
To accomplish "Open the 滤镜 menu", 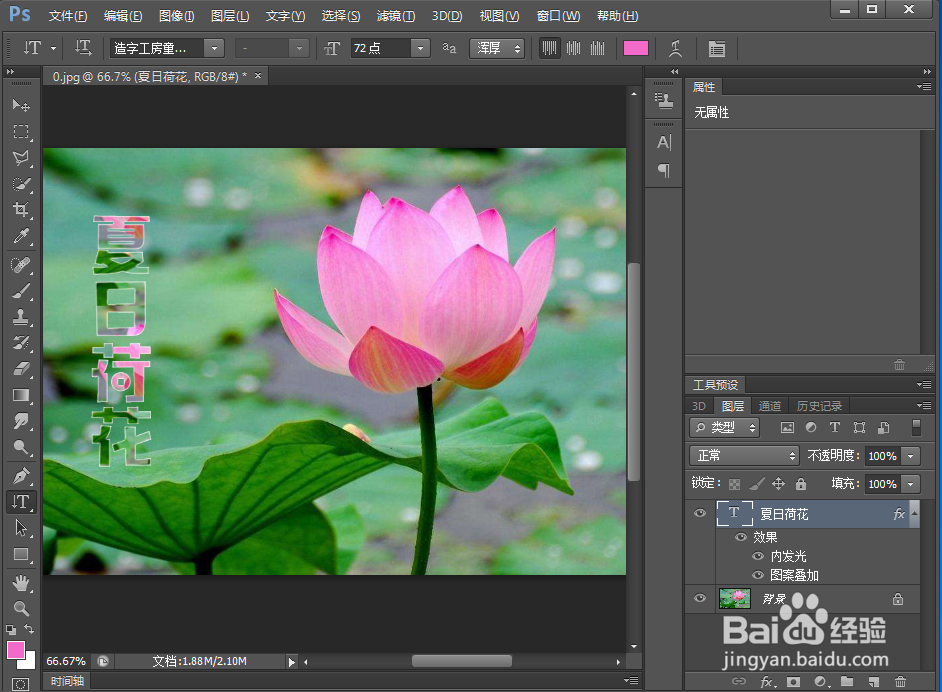I will [396, 16].
